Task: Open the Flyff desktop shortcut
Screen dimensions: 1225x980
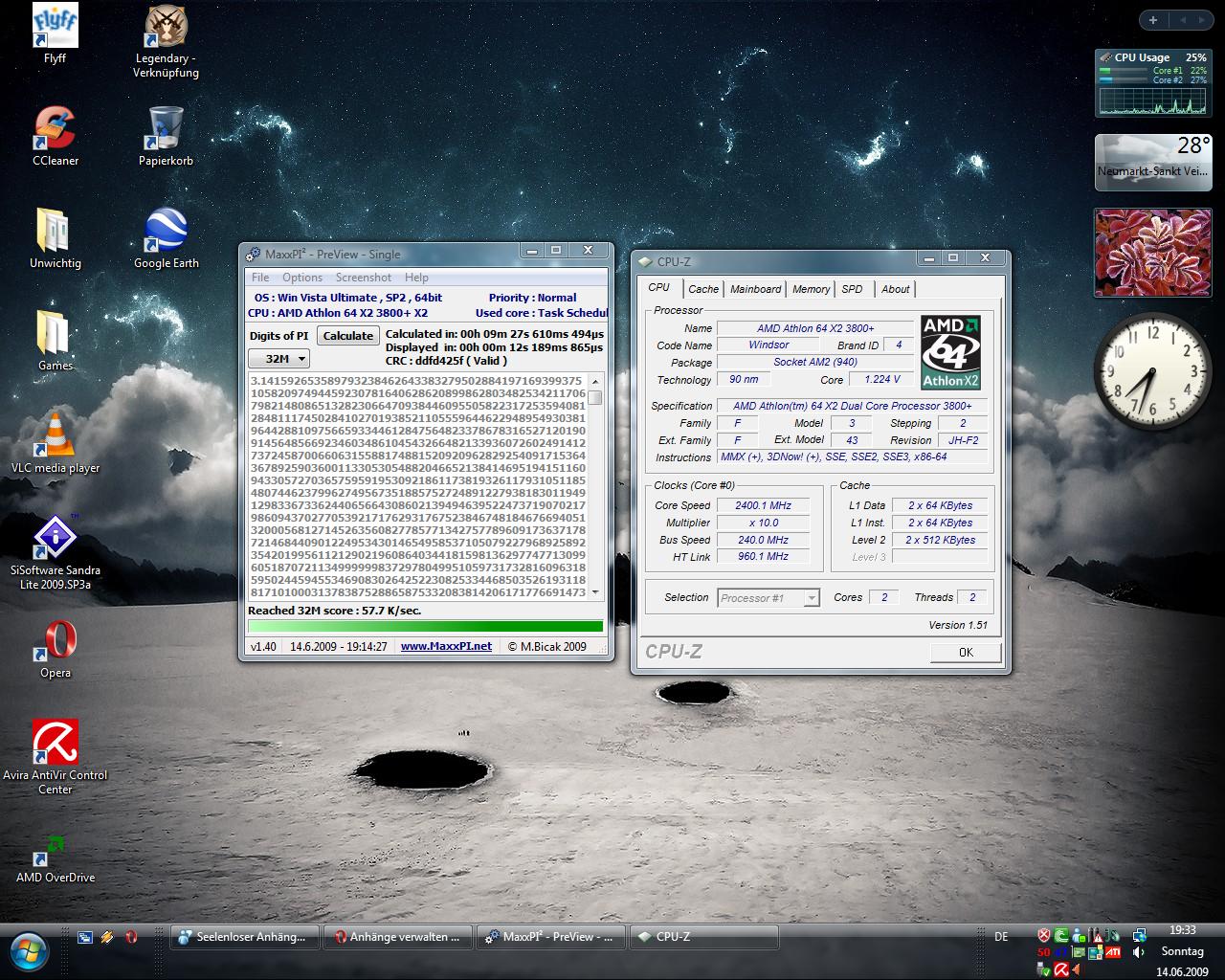Action: tap(55, 33)
